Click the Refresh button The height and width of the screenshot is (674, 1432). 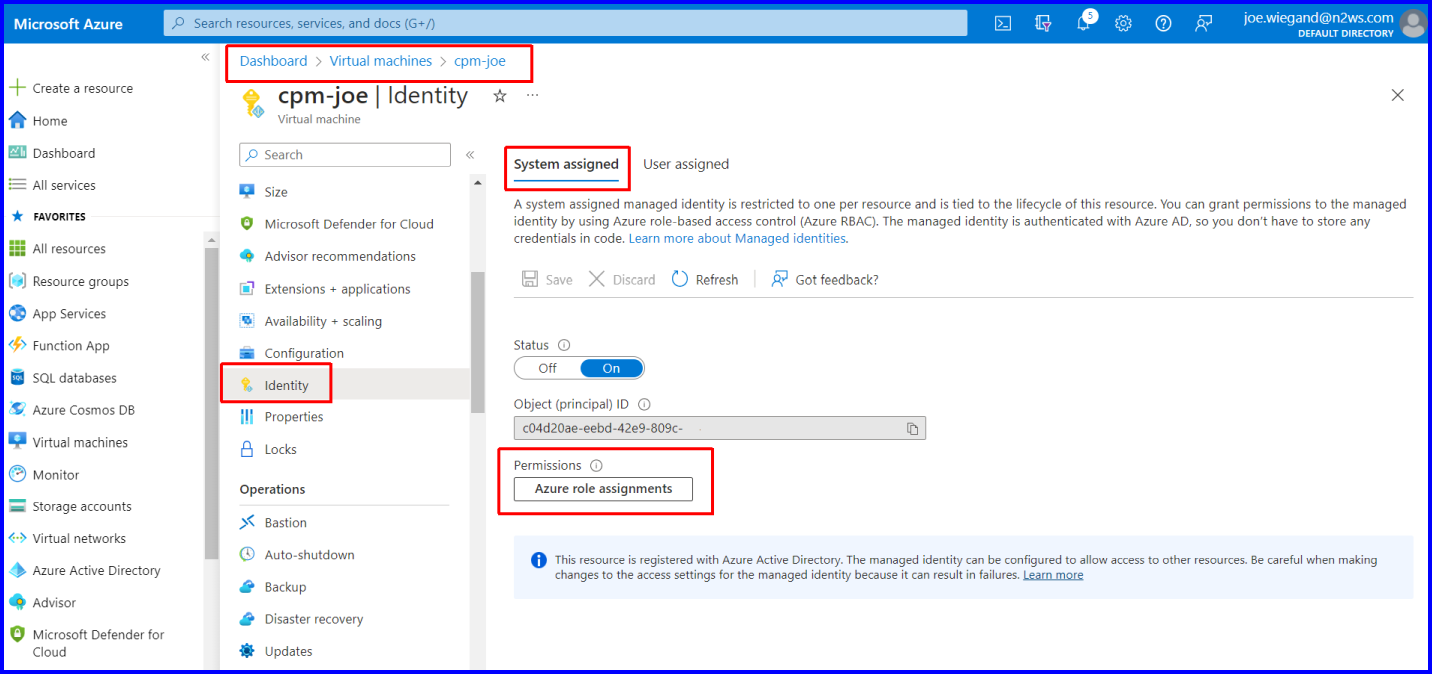(705, 279)
